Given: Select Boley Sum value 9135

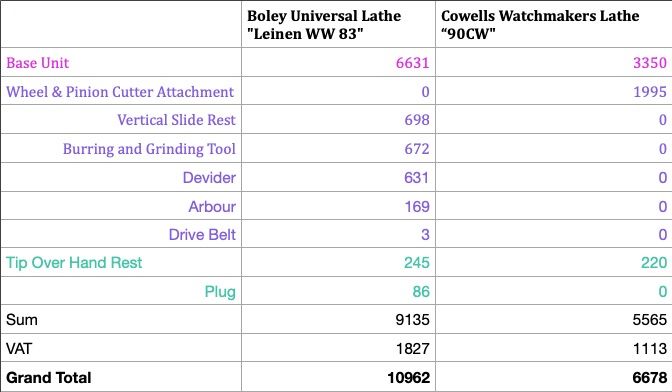Looking at the screenshot, I should pos(412,320).
